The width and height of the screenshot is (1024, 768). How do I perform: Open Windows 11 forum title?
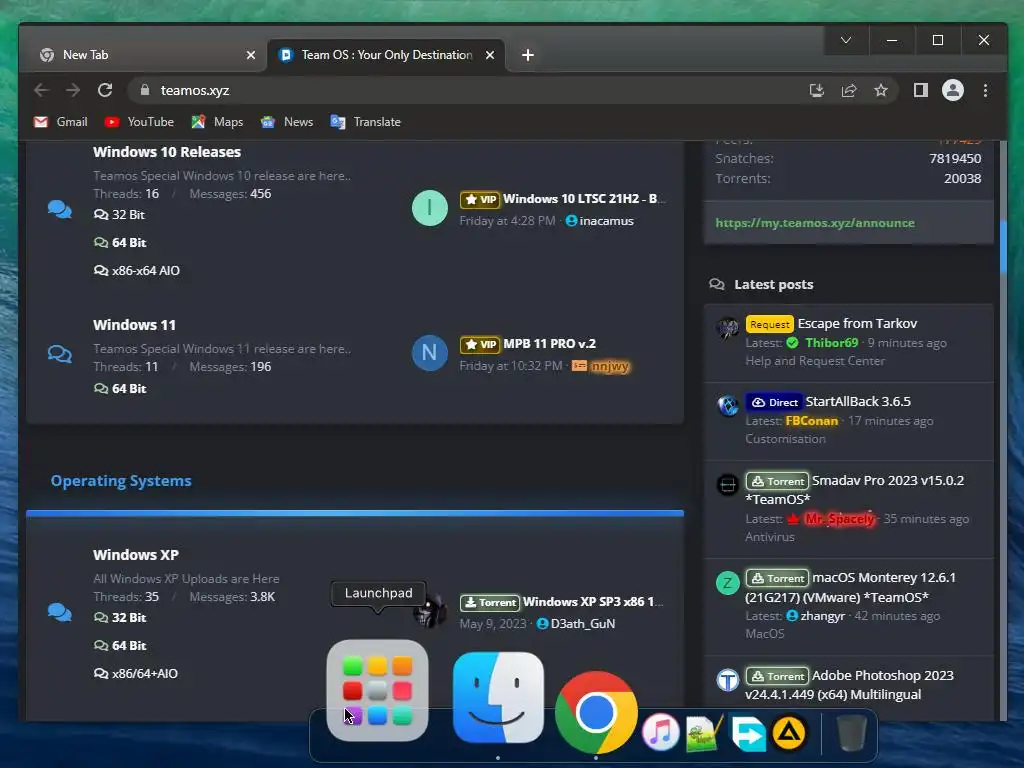click(x=134, y=325)
